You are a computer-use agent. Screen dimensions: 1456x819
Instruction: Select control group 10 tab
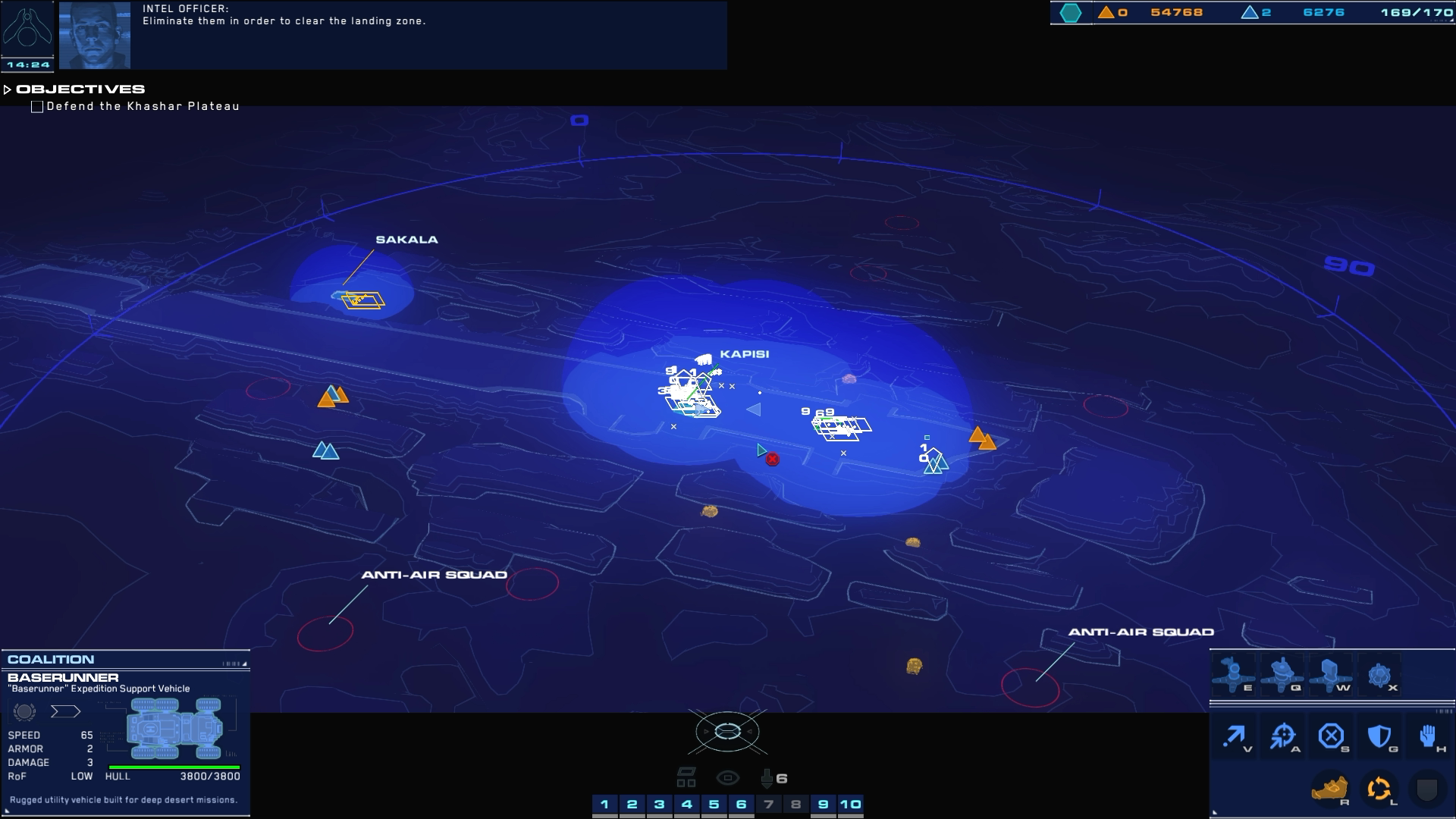[x=850, y=805]
